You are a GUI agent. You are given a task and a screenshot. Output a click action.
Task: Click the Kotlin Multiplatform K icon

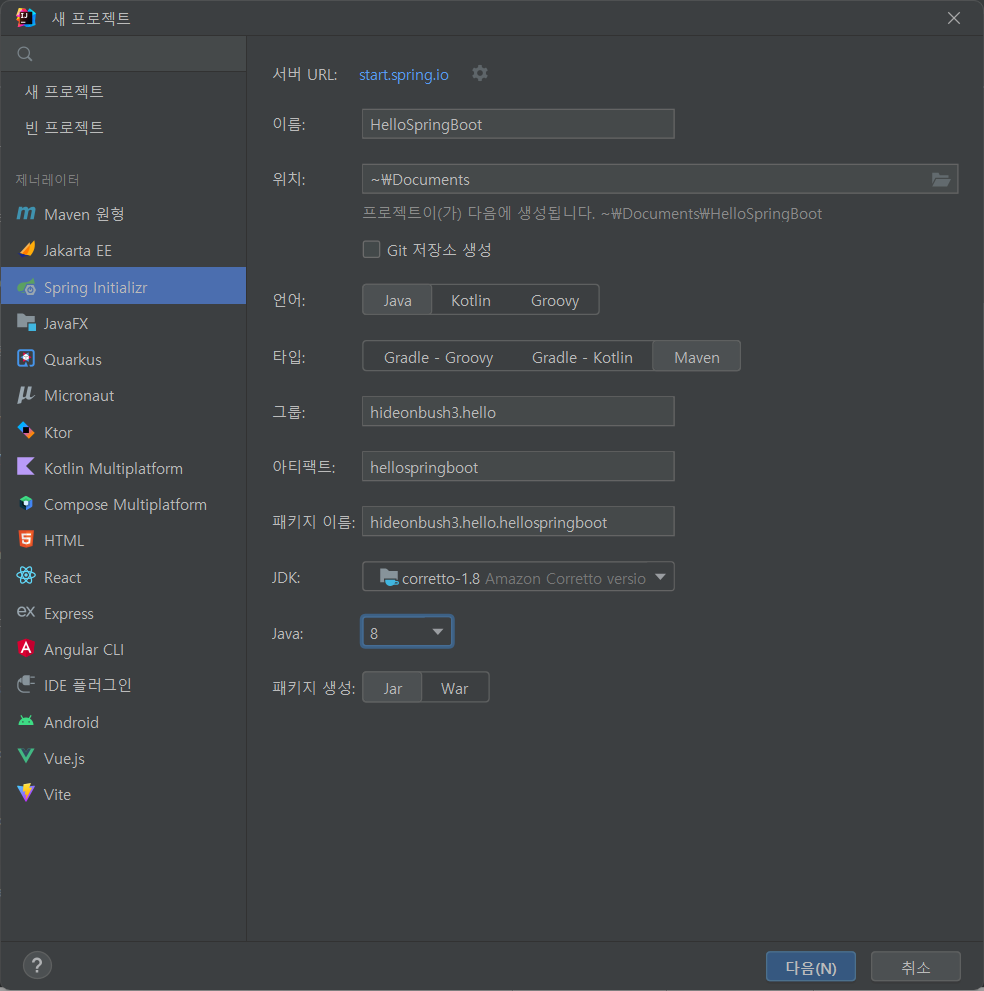point(26,467)
